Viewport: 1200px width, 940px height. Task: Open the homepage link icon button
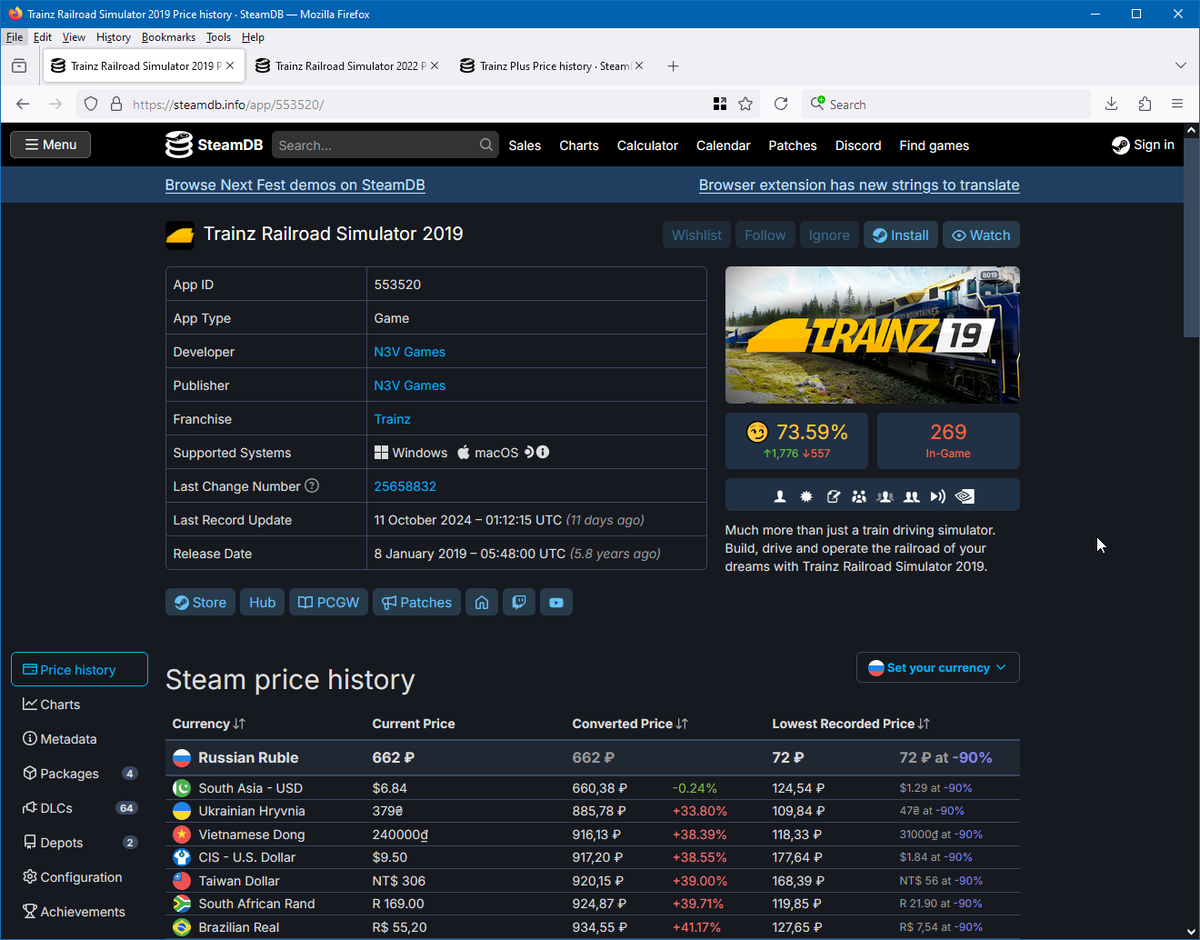pos(482,602)
